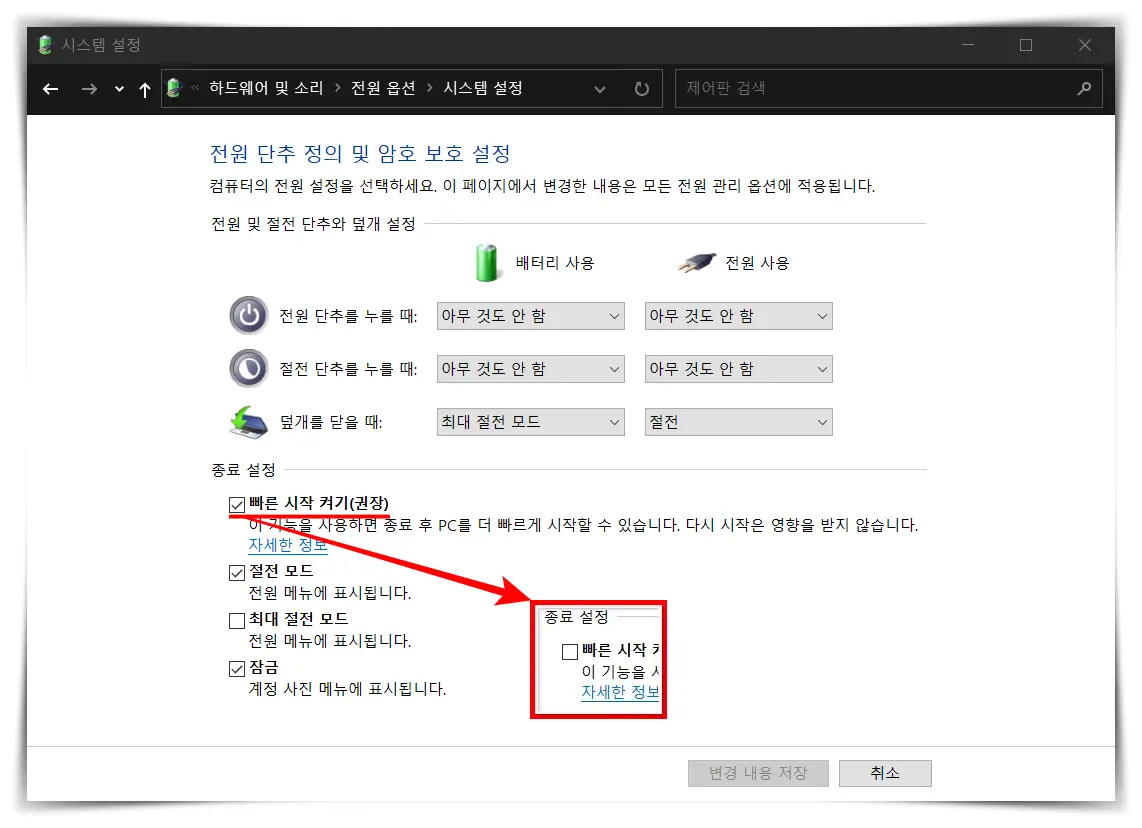Navigate to 전원 옵션 breadcrumb
1142x828 pixels.
tap(383, 88)
